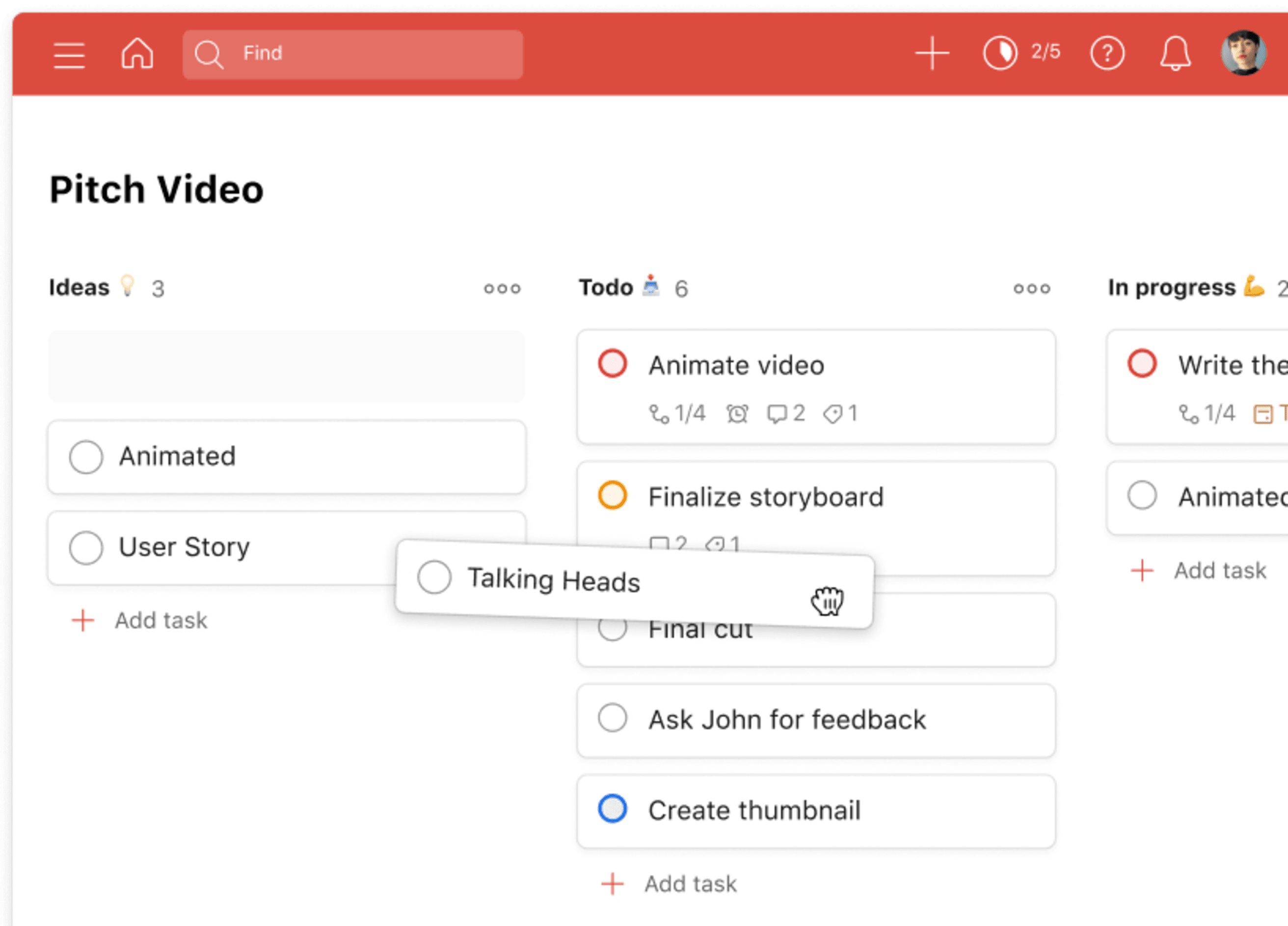Click the home icon in top navbar
Screen dimensions: 1288x926
point(138,53)
